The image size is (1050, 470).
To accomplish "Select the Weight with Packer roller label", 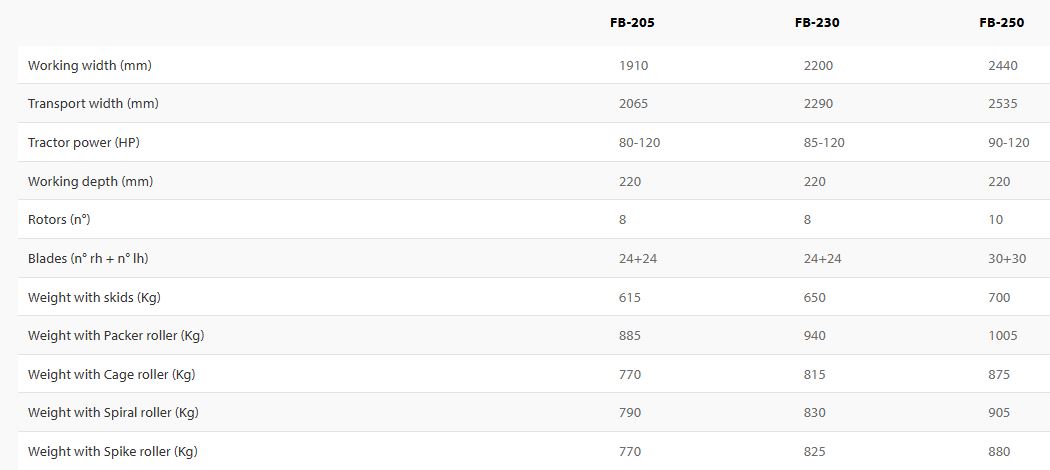I will point(116,336).
